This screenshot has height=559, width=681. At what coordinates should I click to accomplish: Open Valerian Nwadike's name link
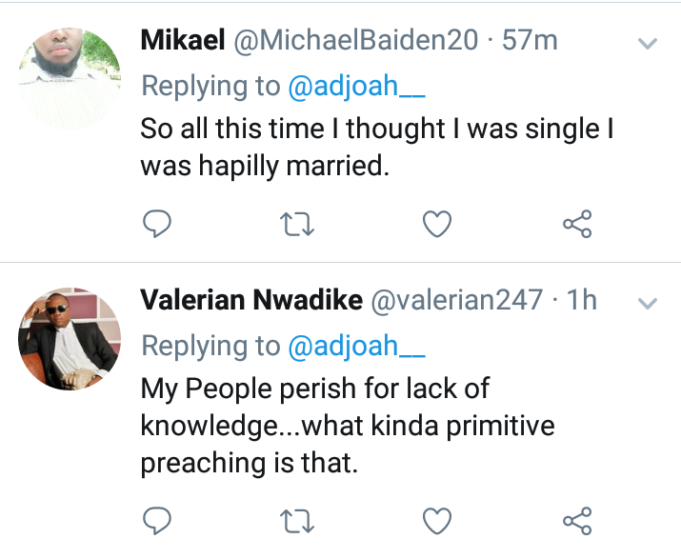(252, 301)
